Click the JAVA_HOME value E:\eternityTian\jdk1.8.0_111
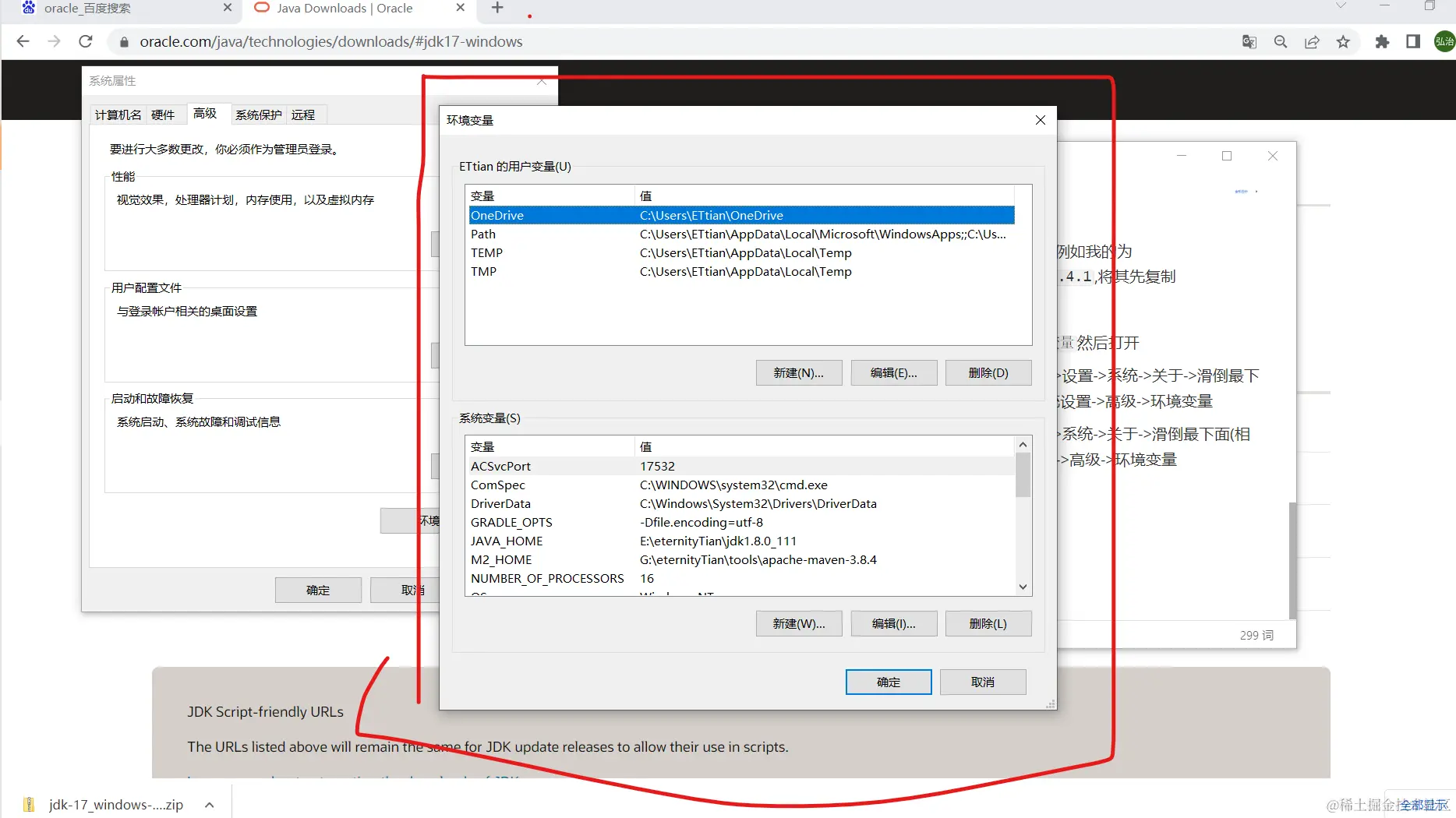The width and height of the screenshot is (1456, 818). 718,541
